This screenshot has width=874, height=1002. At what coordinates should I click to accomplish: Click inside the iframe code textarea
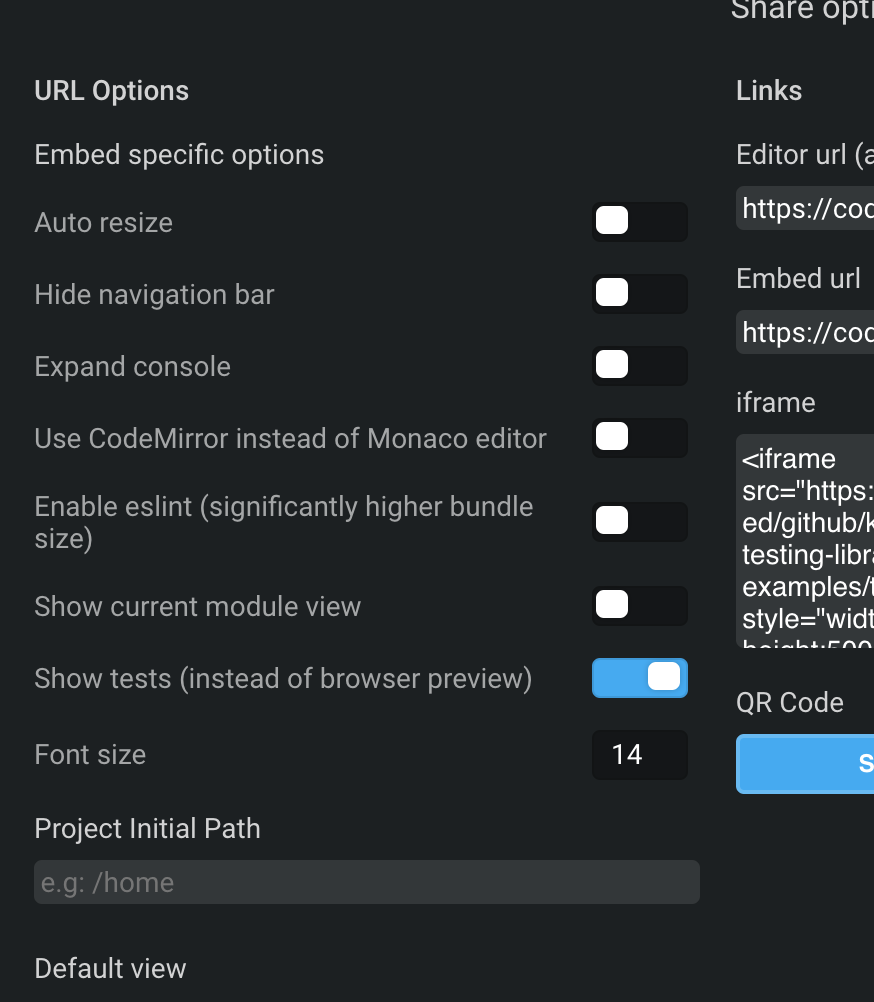pos(805,540)
